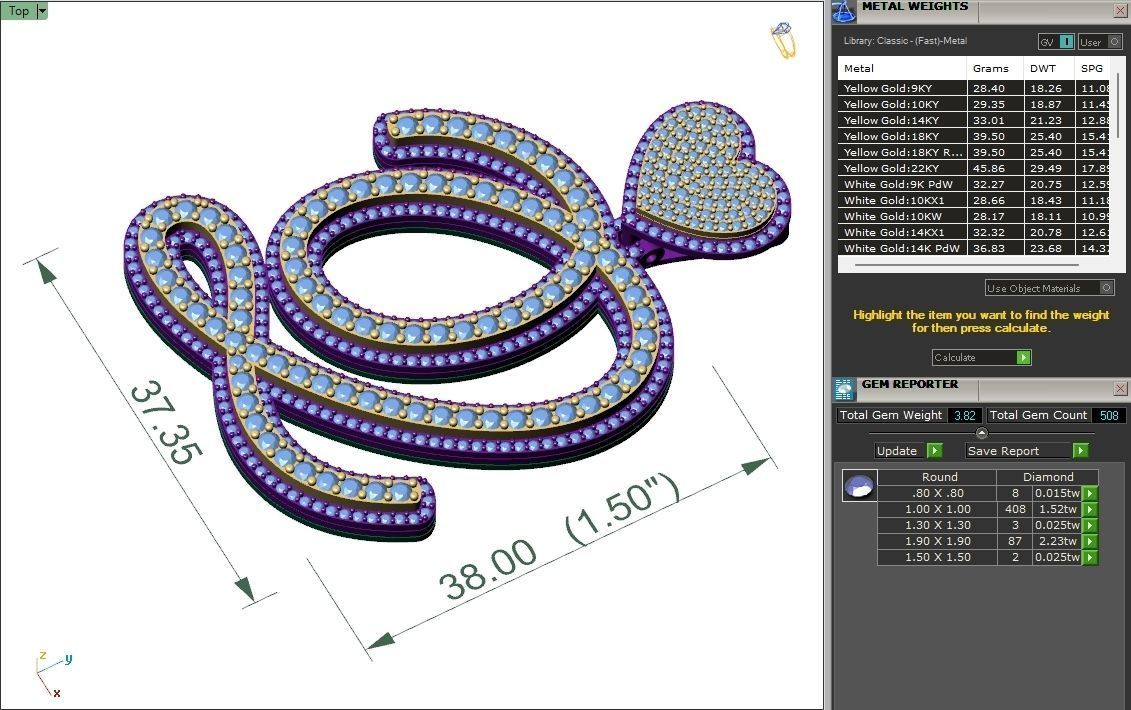Viewport: 1131px width, 710px height.
Task: Click the 37.35 dimension label
Action: 166,422
